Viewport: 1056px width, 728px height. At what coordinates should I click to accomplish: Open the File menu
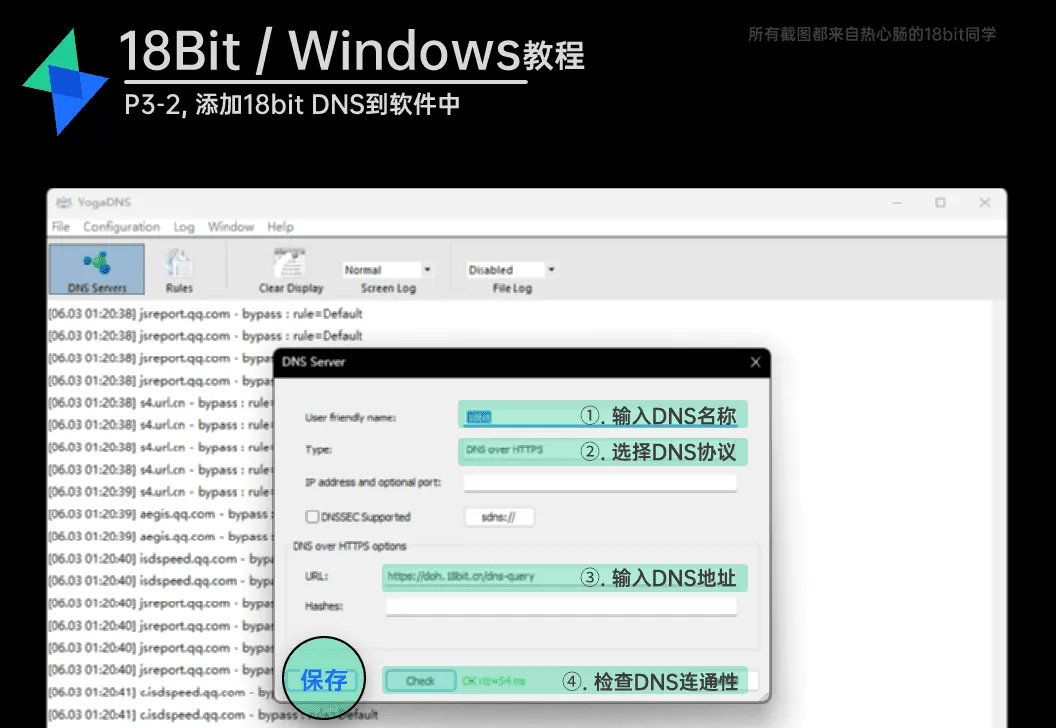[61, 226]
